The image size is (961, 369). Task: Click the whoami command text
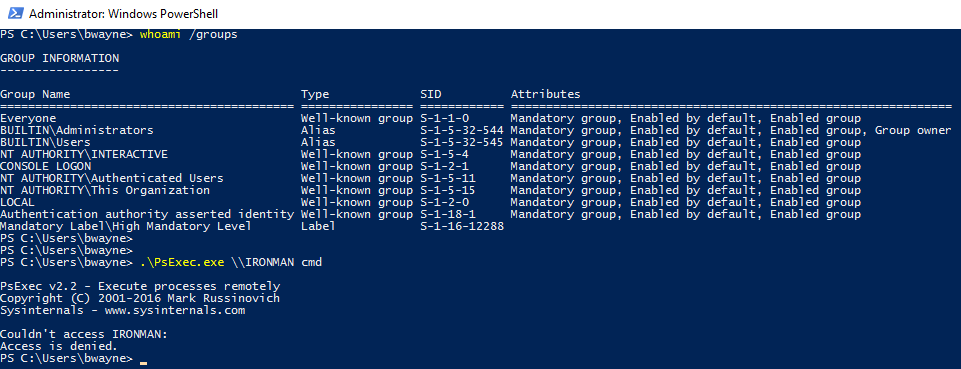coord(161,35)
